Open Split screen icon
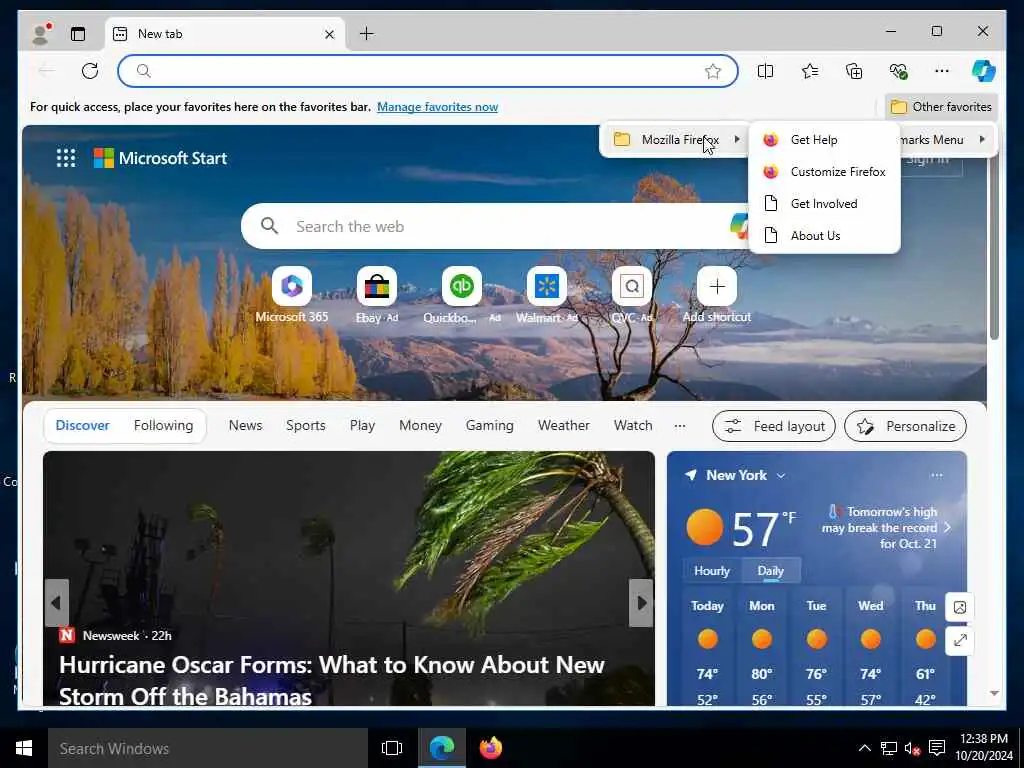1024x768 pixels. click(765, 71)
